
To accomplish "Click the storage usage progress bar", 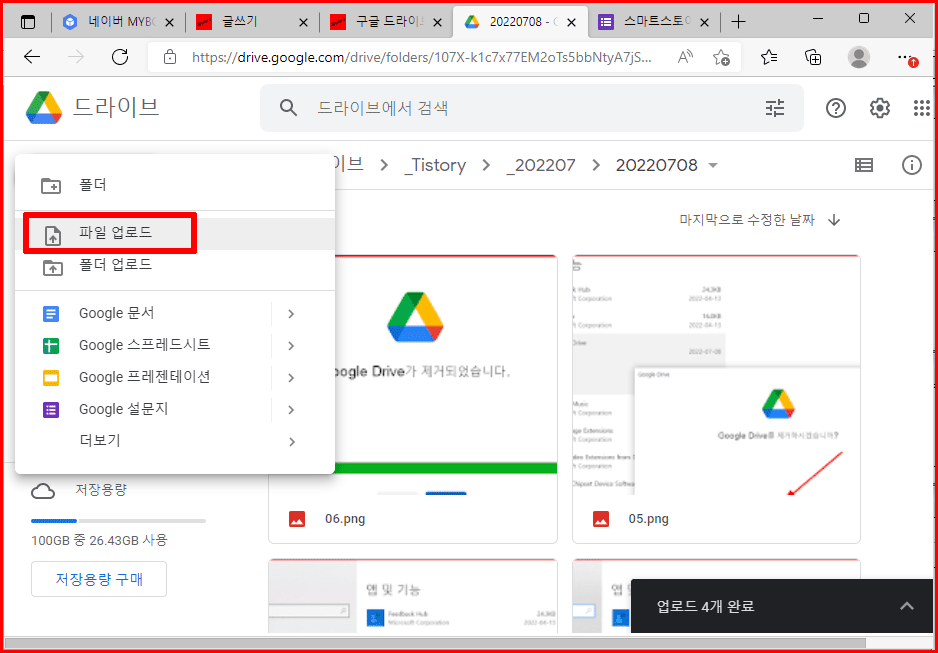I will tap(118, 521).
